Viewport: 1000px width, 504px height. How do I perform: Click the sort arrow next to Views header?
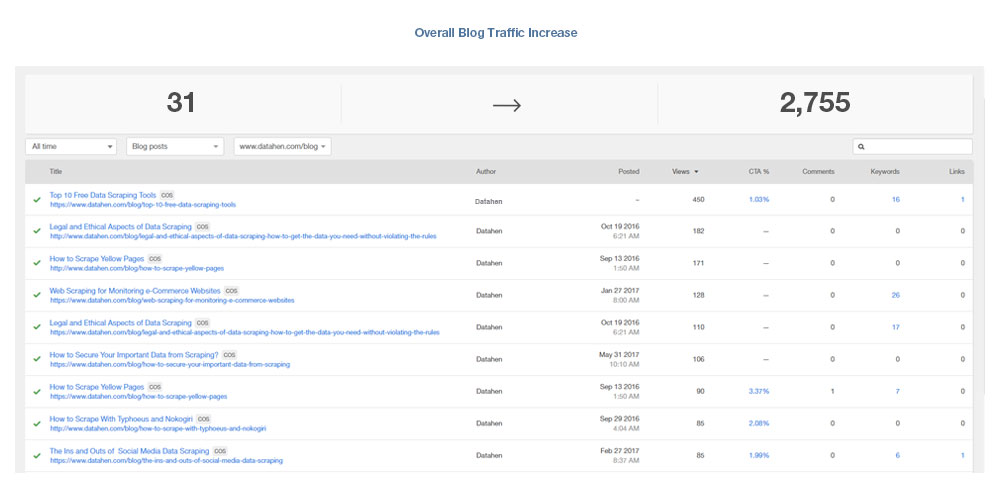pos(696,172)
